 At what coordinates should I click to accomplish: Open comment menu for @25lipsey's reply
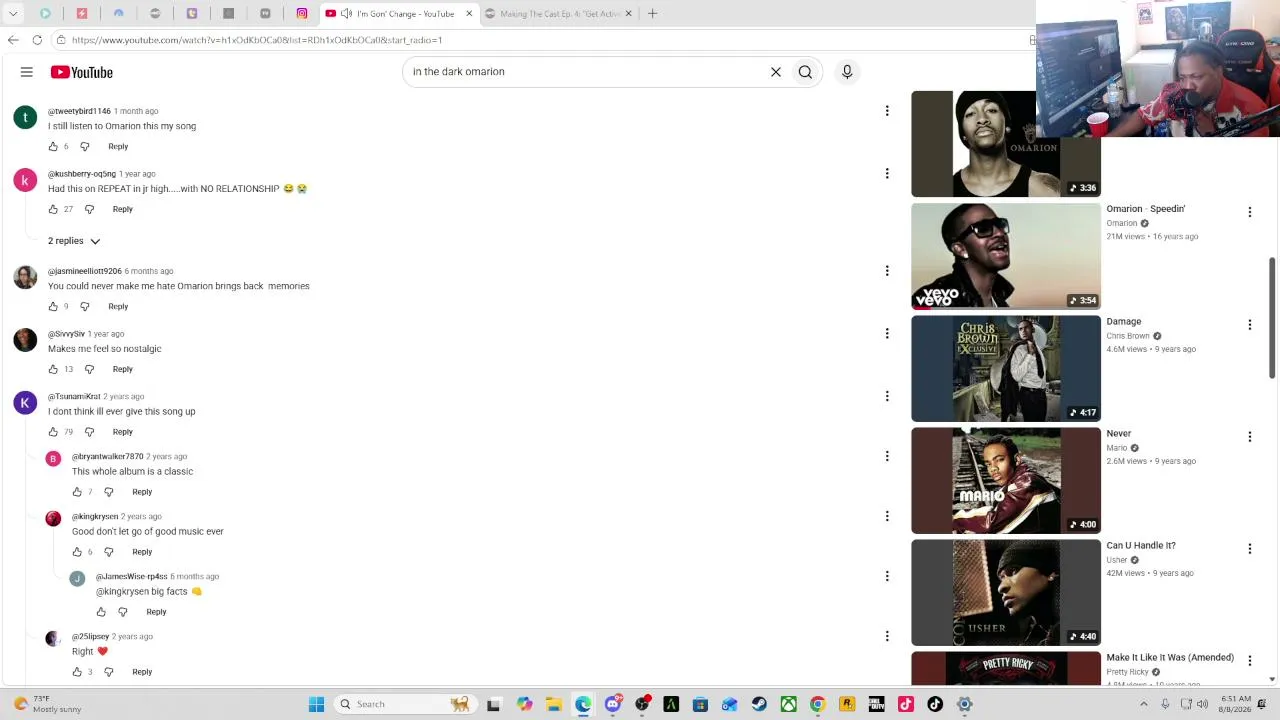point(887,636)
